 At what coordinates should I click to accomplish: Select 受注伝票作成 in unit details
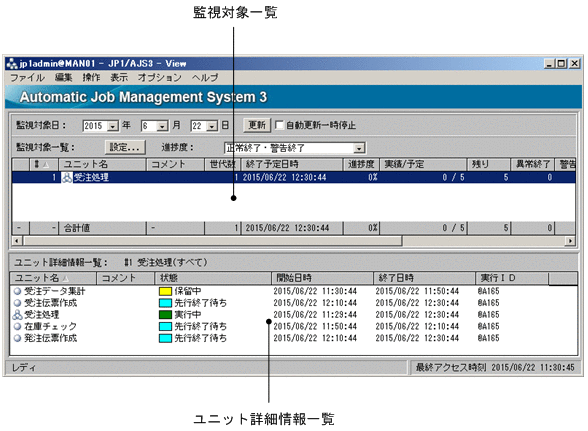point(50,303)
